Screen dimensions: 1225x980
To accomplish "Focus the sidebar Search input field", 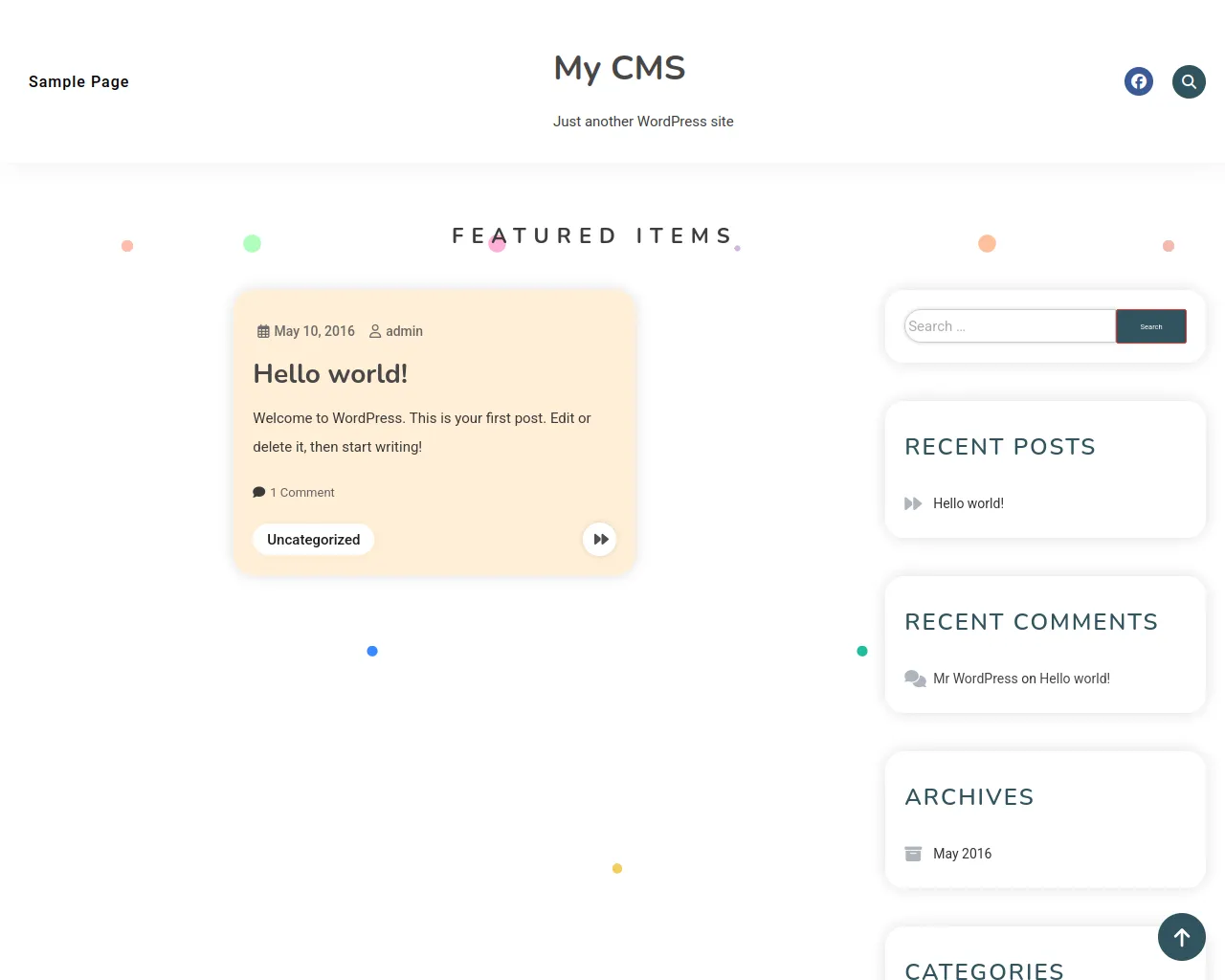I will 1010,326.
